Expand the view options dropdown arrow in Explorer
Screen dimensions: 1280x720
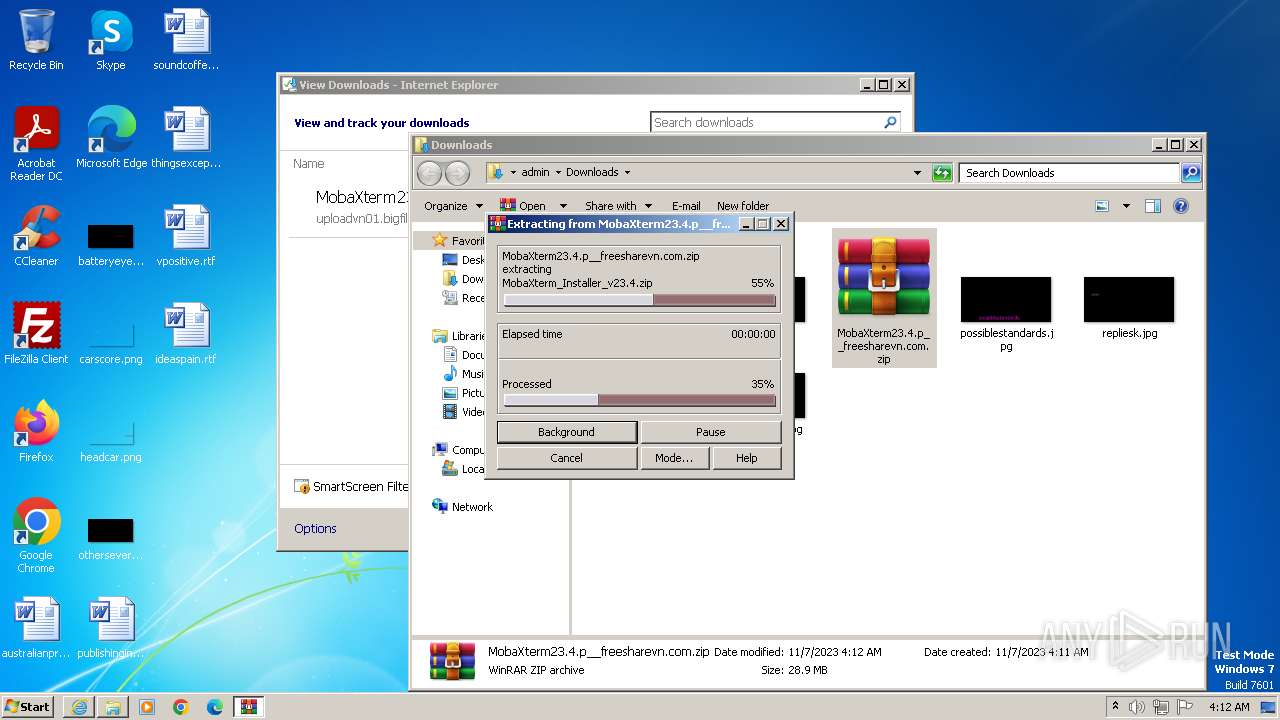(x=1126, y=206)
